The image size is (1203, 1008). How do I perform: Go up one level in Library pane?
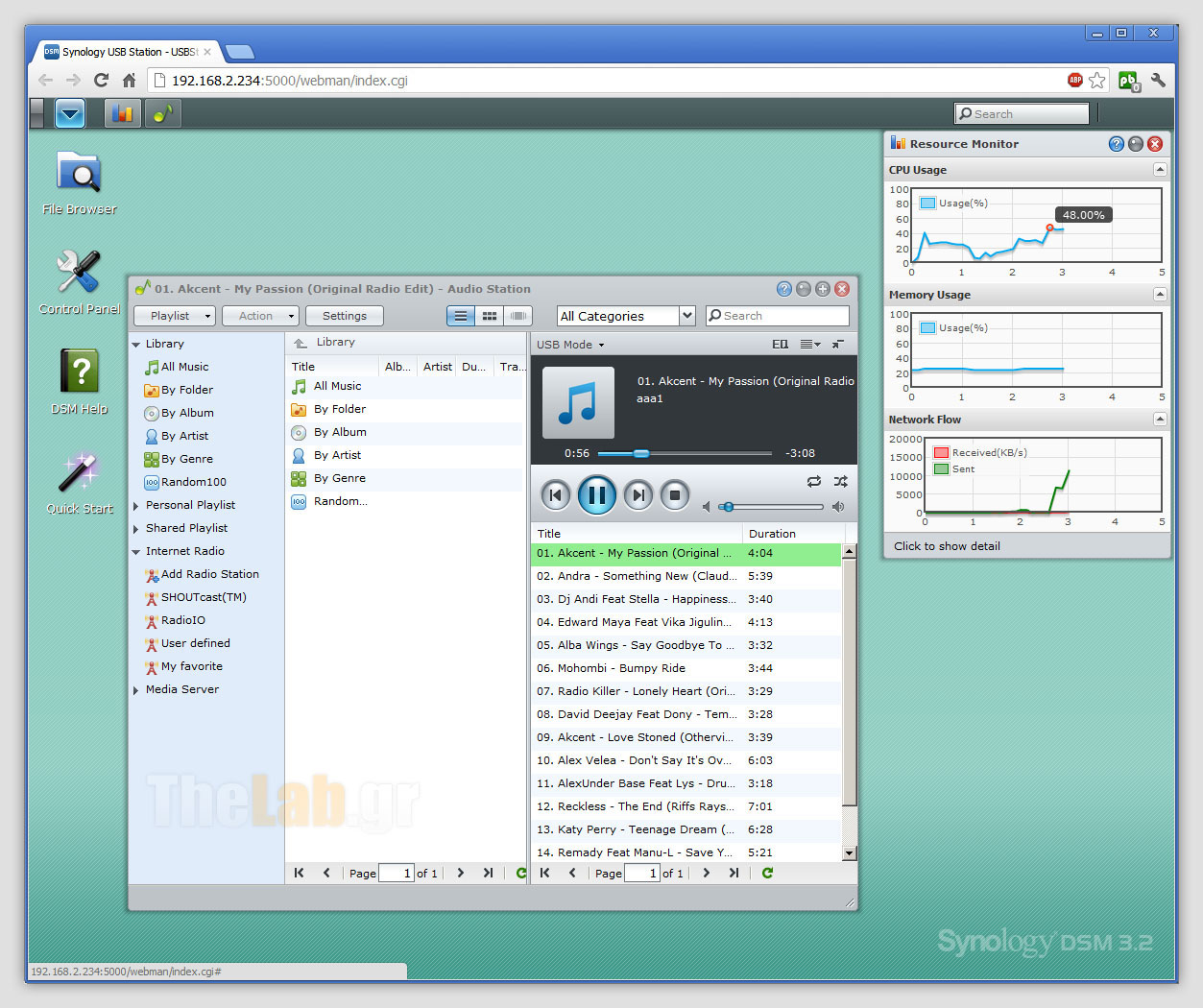point(301,343)
